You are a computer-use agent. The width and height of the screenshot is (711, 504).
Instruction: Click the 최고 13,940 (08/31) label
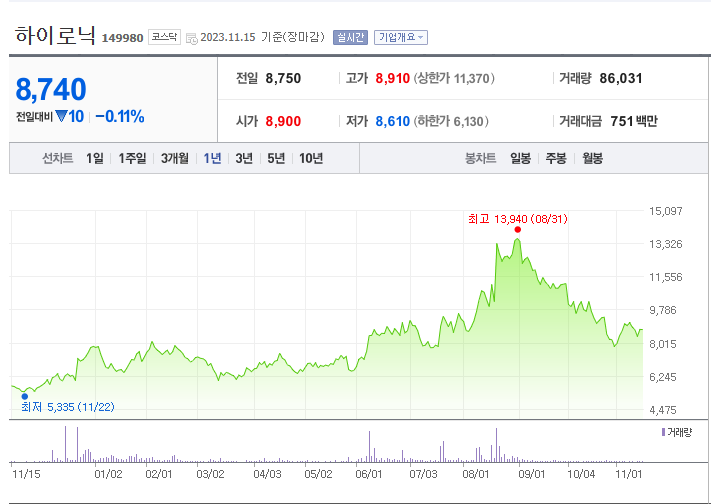(x=517, y=219)
